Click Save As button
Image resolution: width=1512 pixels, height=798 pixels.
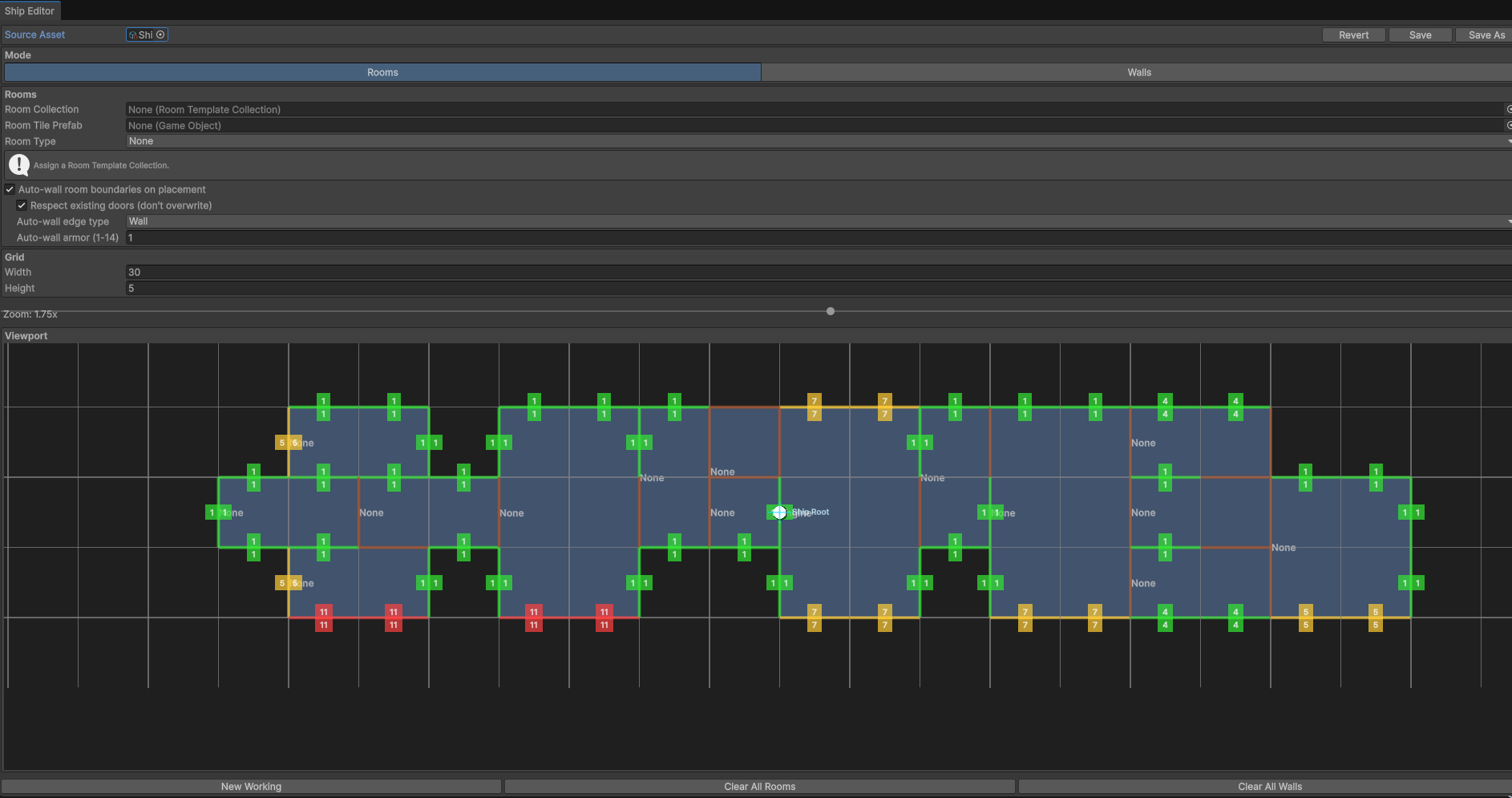coord(1485,34)
